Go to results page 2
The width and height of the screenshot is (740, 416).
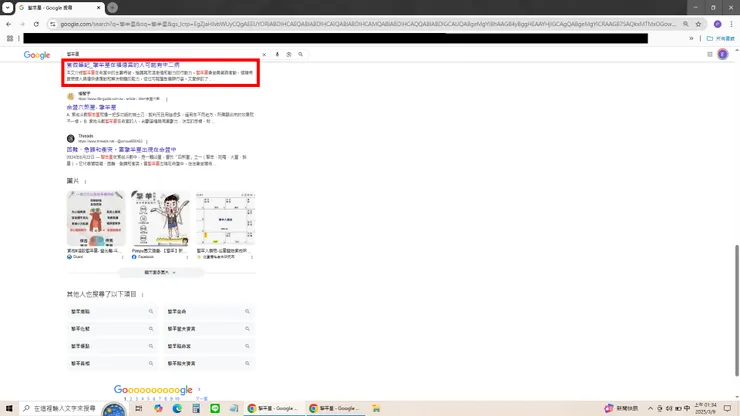pos(131,399)
